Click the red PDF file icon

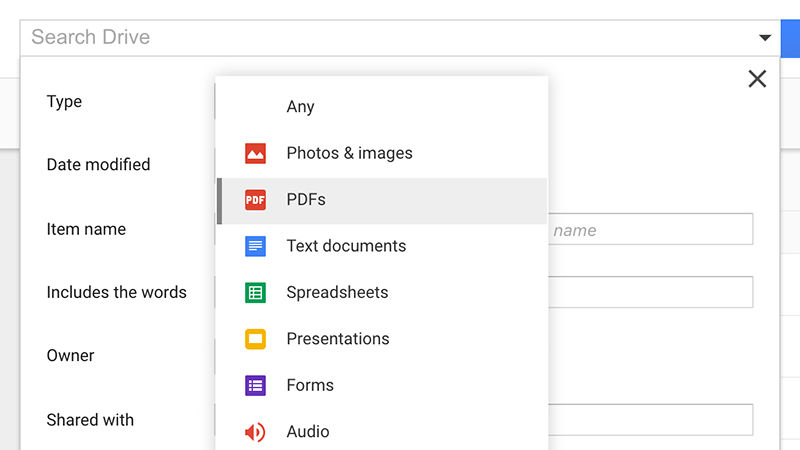255,200
